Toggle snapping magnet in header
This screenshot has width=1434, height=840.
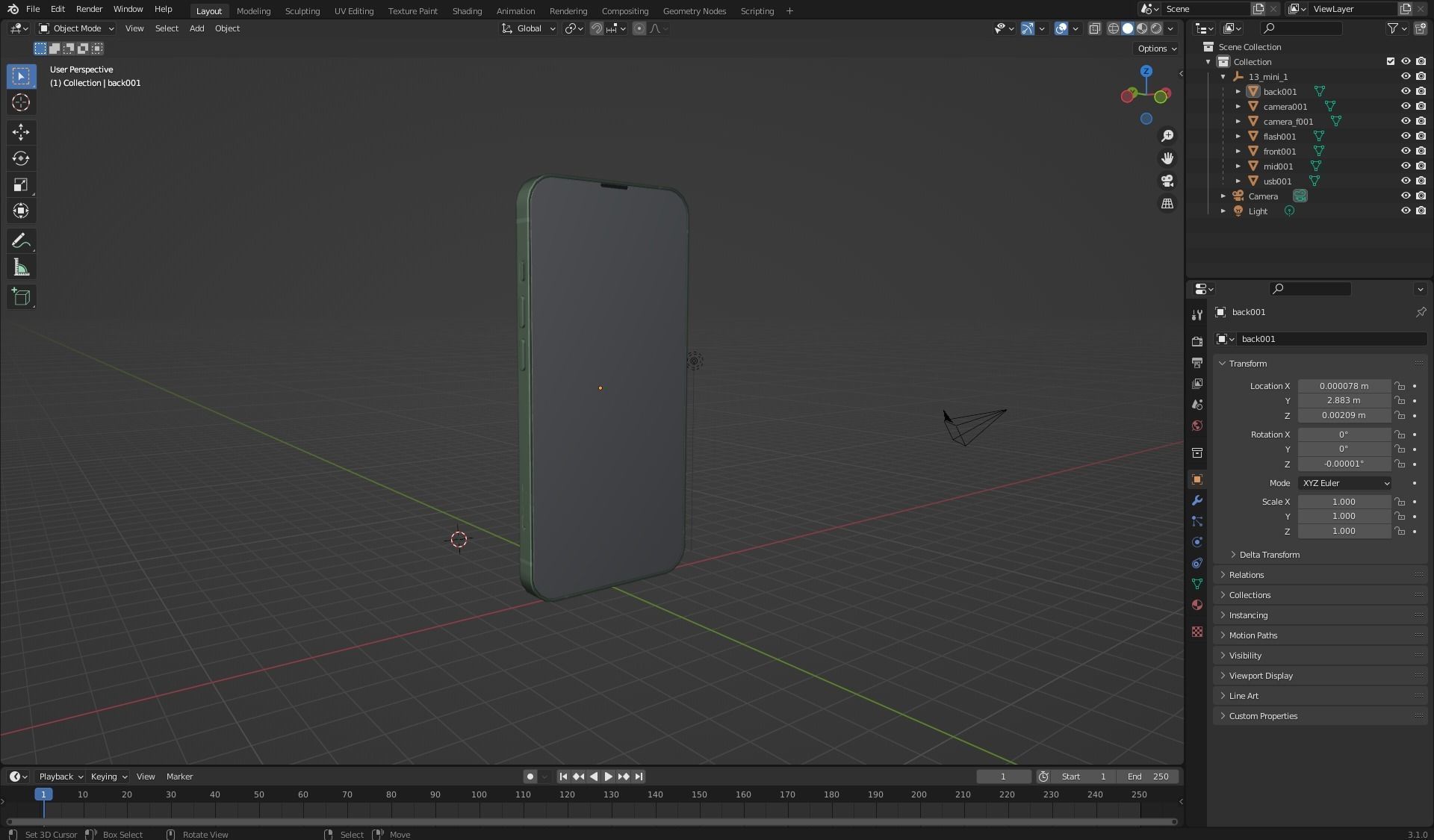(x=596, y=28)
